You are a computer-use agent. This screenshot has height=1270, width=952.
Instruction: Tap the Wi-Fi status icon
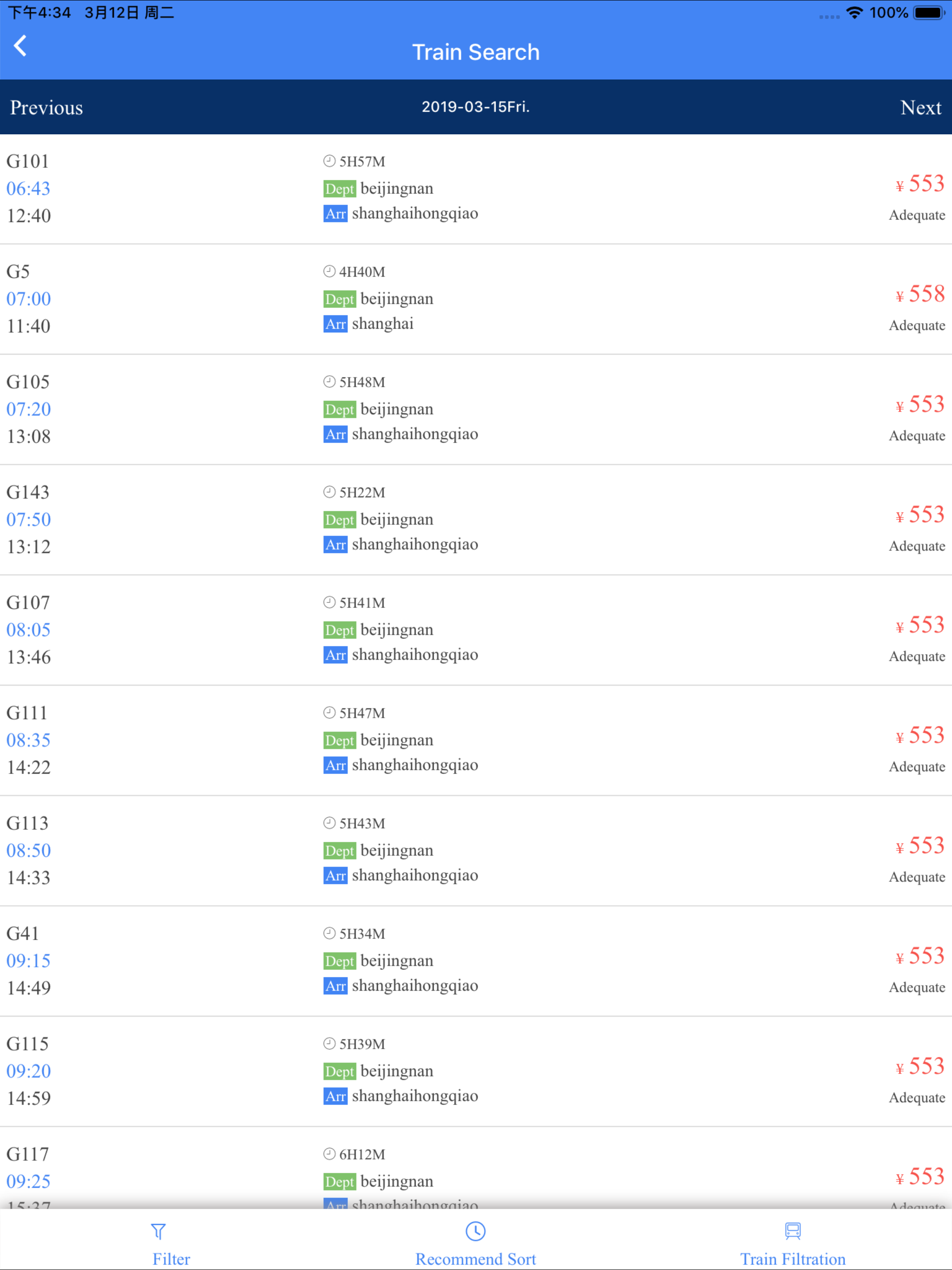(x=854, y=13)
